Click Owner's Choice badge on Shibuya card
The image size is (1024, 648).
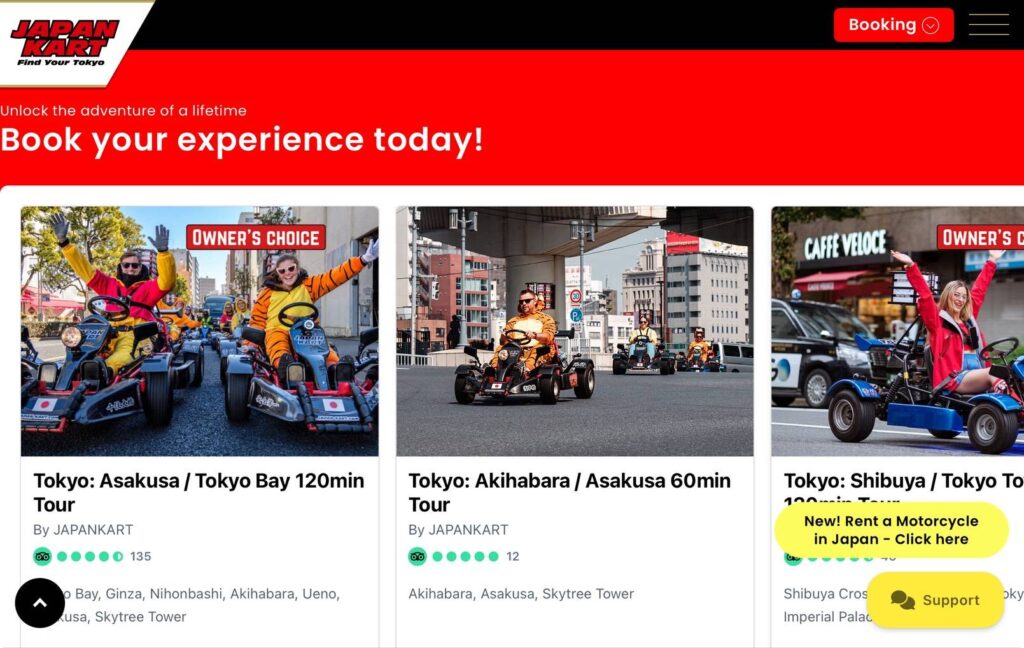(980, 237)
